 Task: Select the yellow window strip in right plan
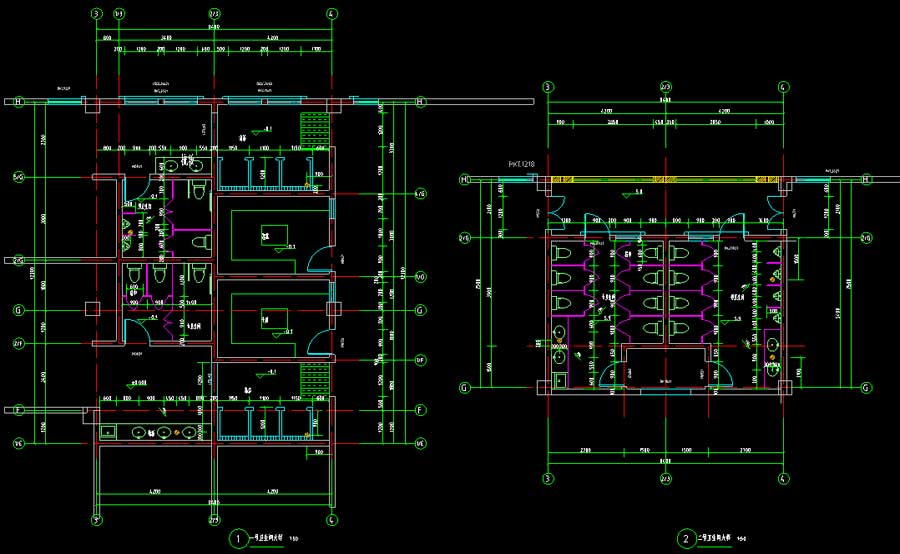666,180
